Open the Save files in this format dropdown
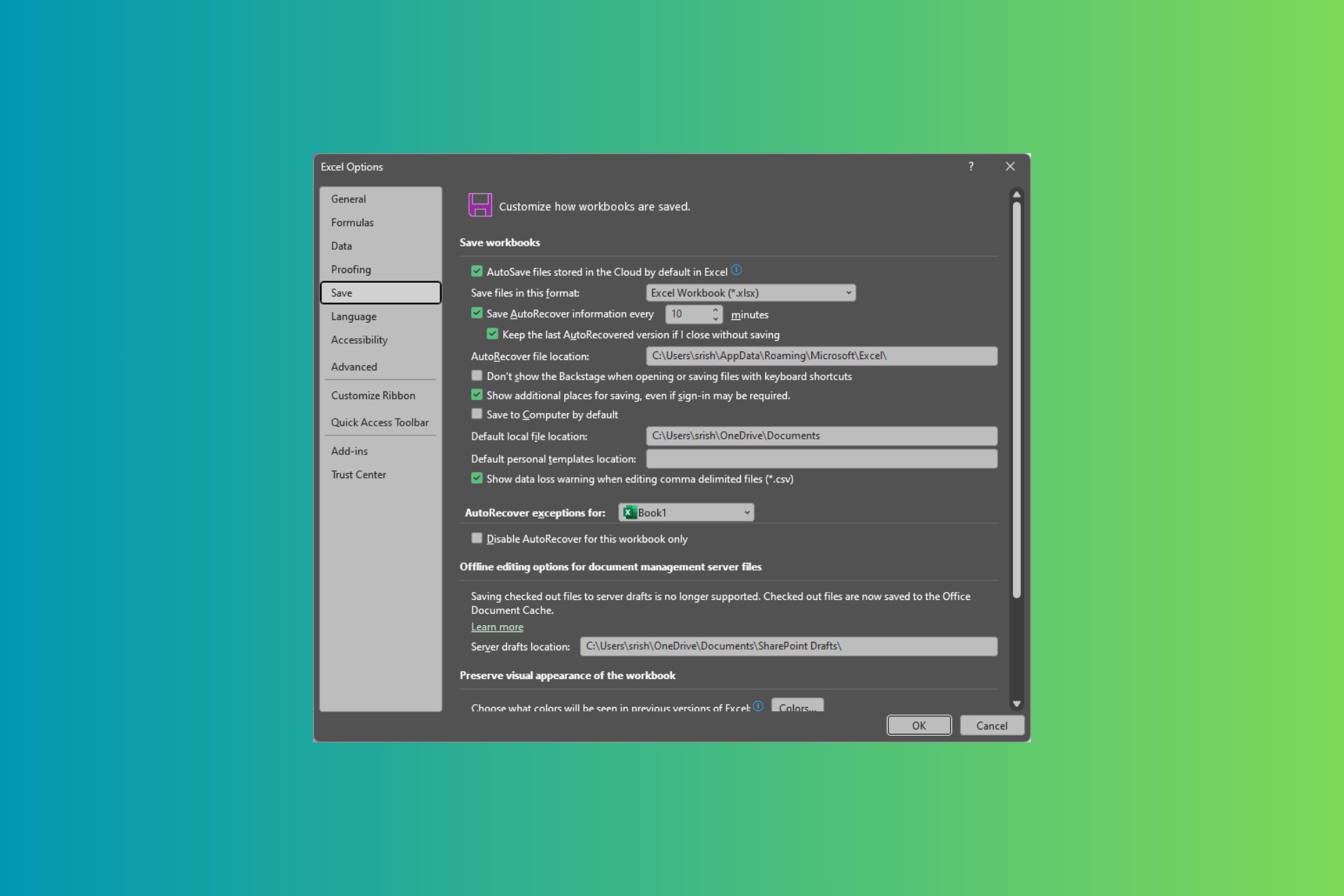The width and height of the screenshot is (1344, 896). click(751, 293)
